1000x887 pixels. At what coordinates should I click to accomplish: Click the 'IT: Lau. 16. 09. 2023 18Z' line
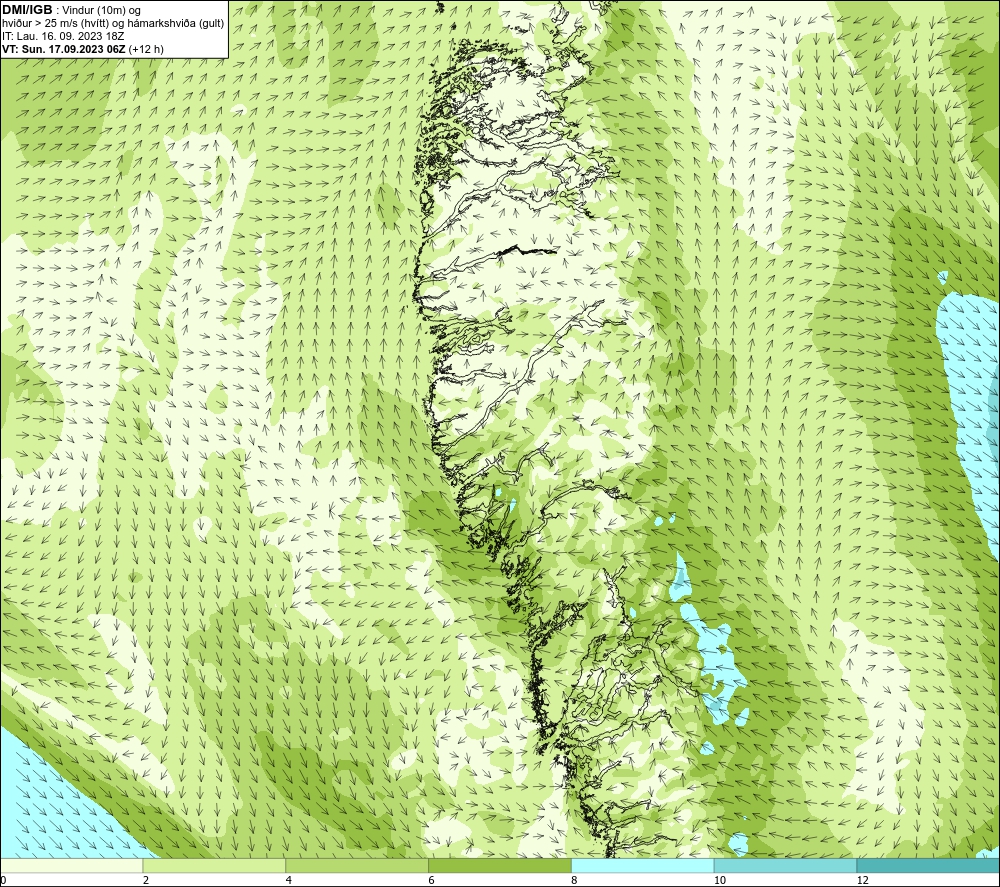point(63,36)
